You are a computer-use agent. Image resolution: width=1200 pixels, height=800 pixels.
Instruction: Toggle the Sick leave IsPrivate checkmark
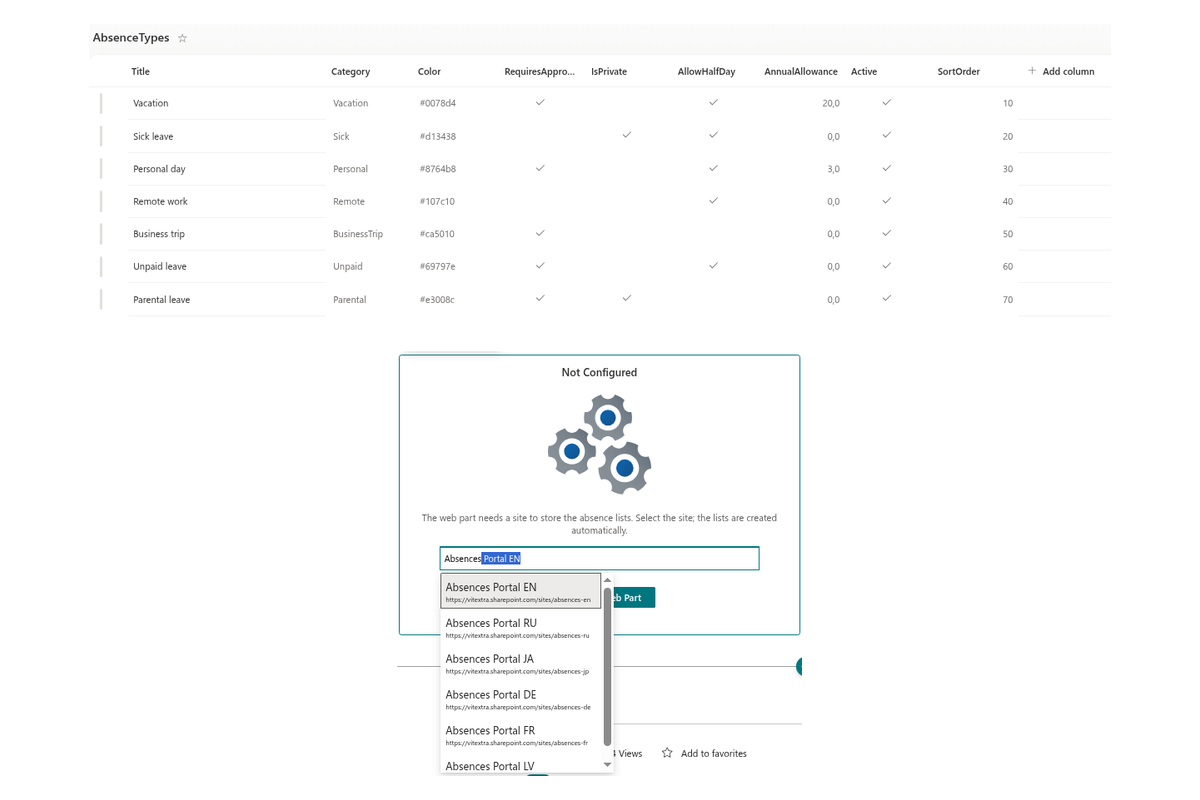(x=627, y=135)
